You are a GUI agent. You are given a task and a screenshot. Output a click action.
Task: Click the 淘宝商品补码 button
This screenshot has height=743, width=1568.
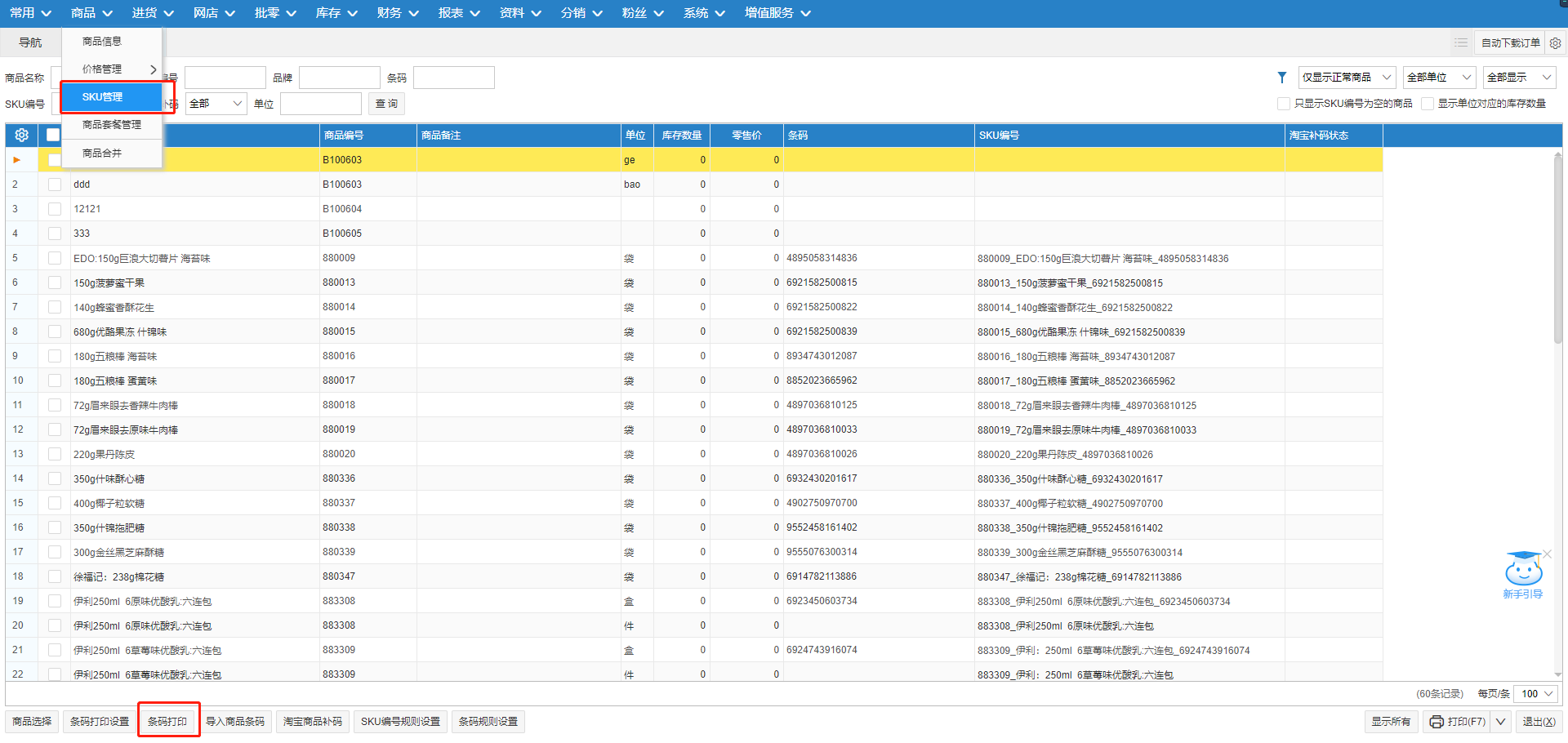pyautogui.click(x=313, y=722)
